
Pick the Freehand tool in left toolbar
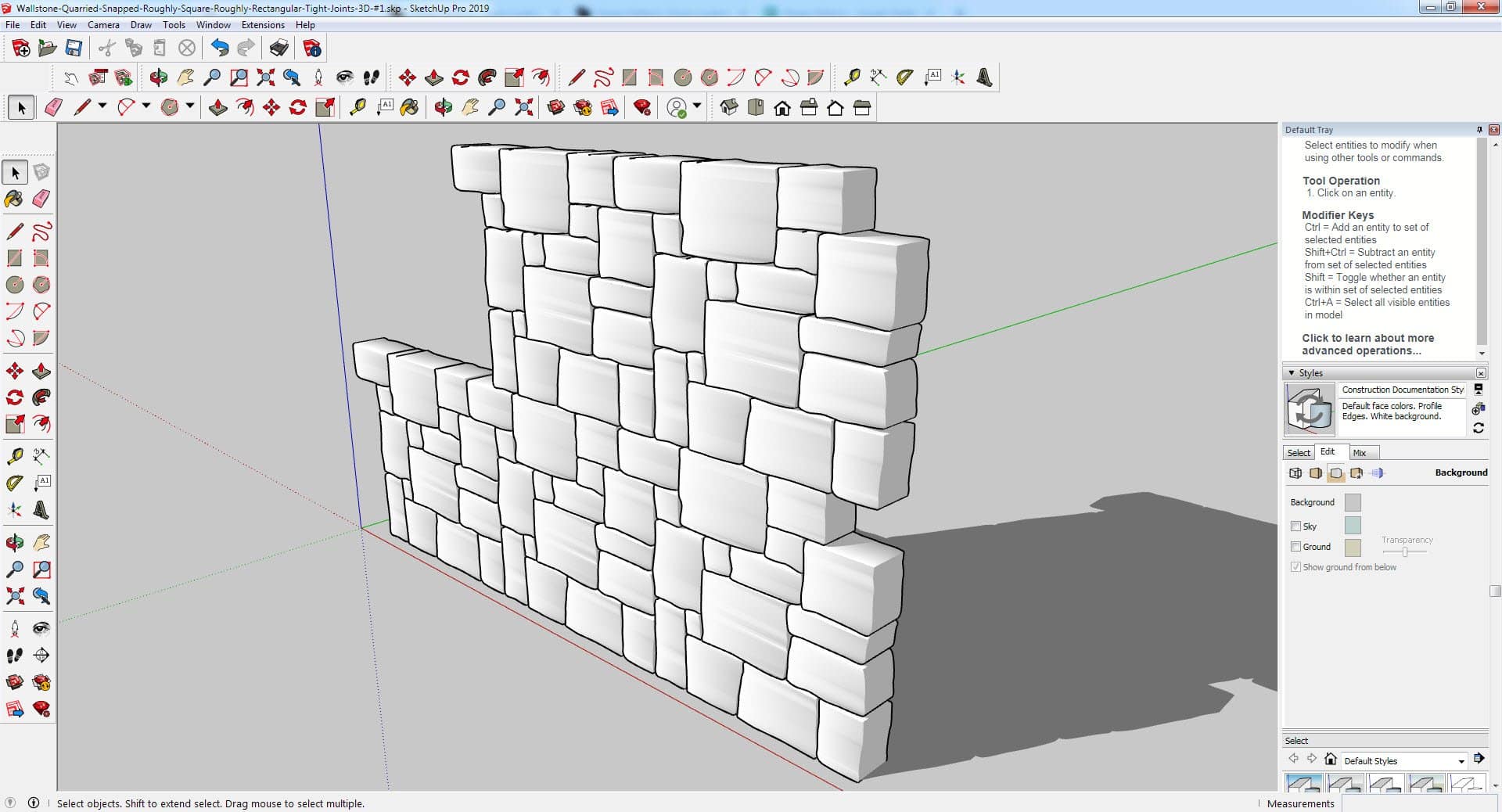coord(41,232)
